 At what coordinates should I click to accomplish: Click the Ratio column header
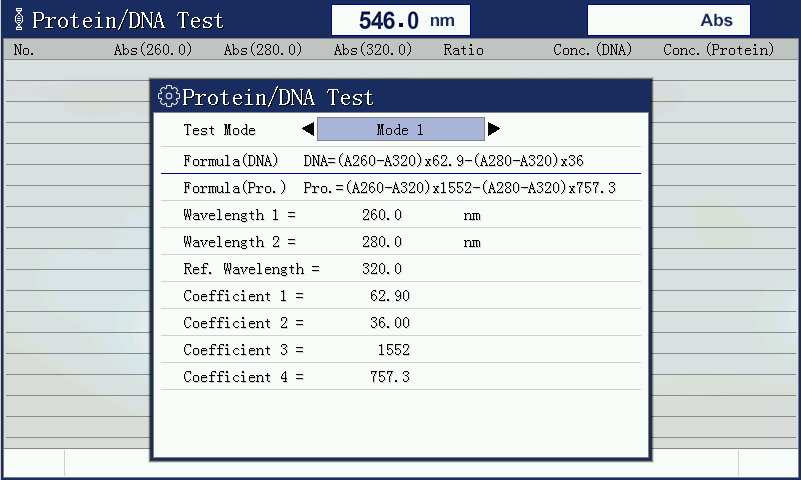[463, 50]
